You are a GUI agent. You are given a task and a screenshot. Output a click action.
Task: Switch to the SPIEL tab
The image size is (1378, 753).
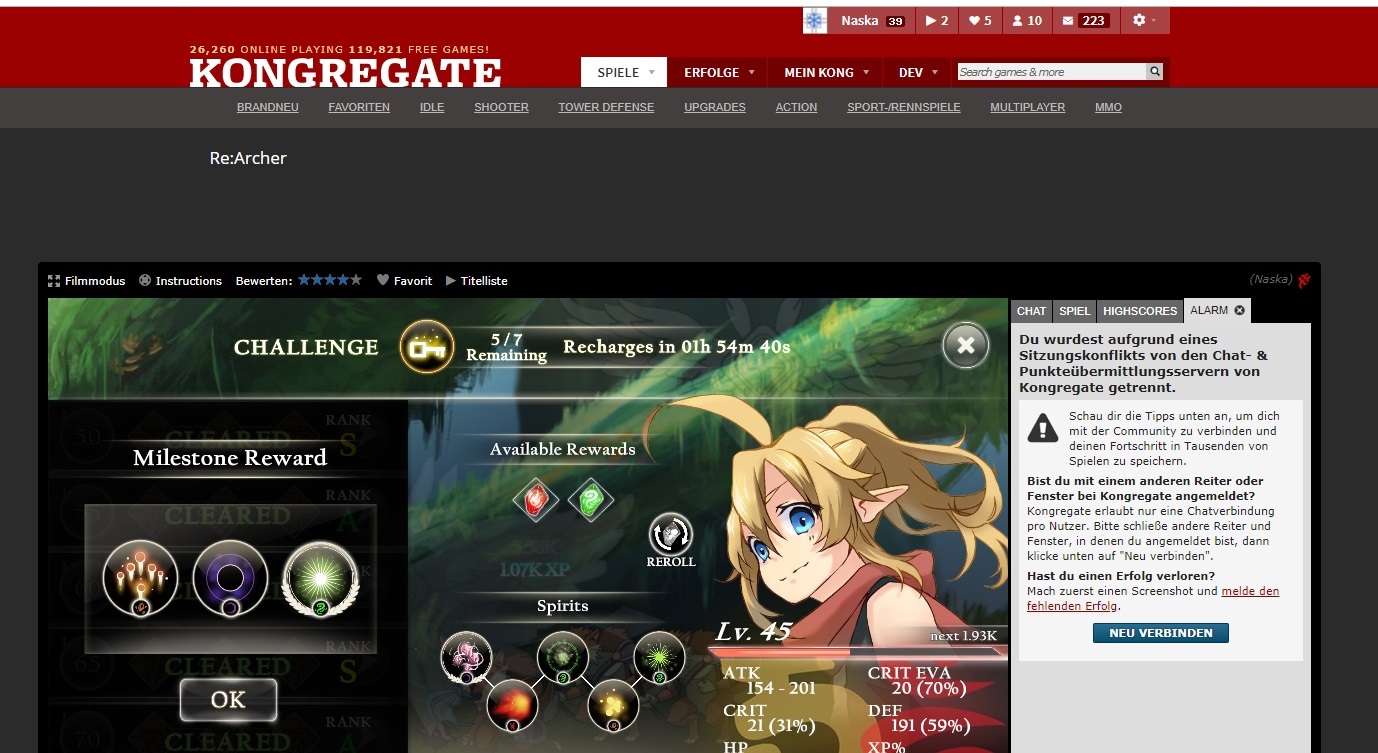tap(1075, 311)
